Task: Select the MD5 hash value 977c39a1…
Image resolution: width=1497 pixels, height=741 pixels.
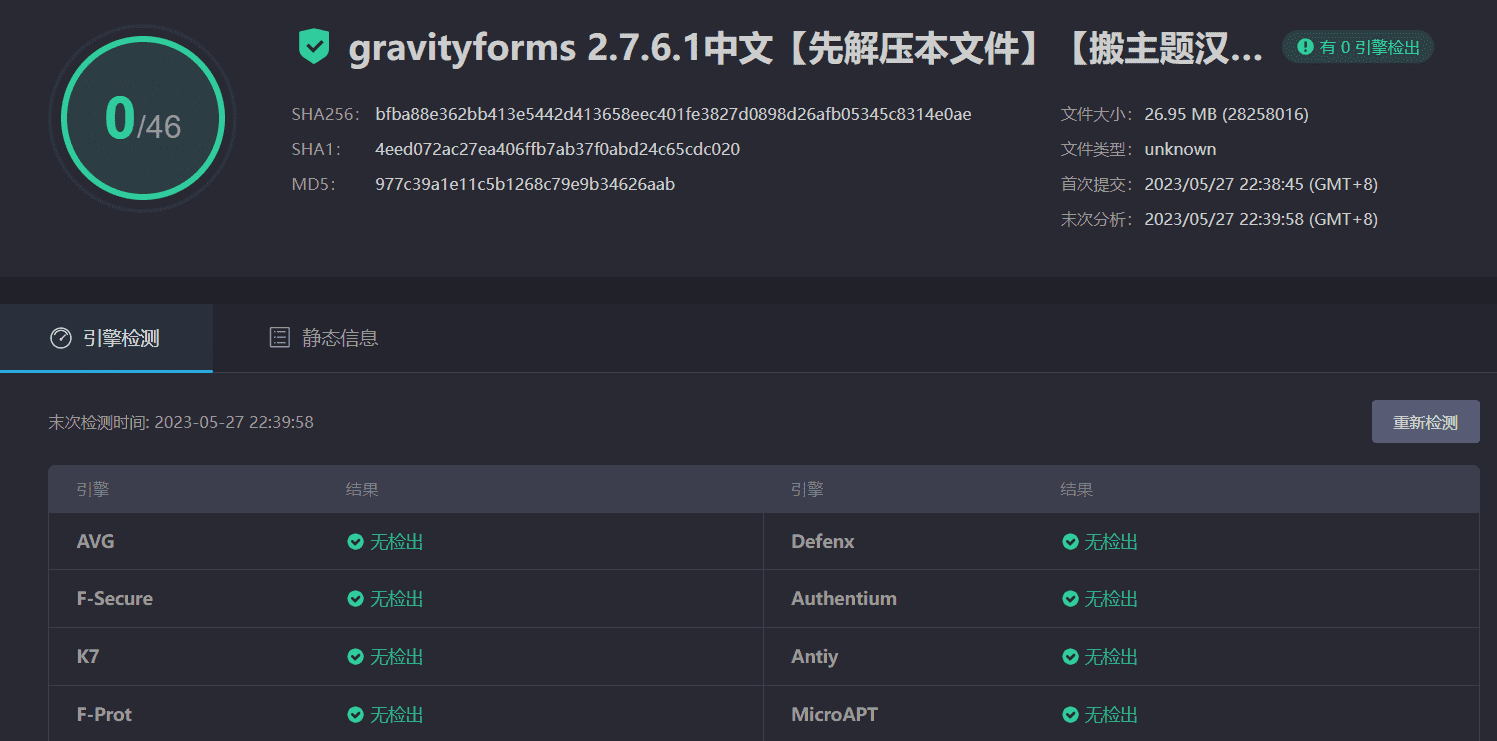Action: 525,184
